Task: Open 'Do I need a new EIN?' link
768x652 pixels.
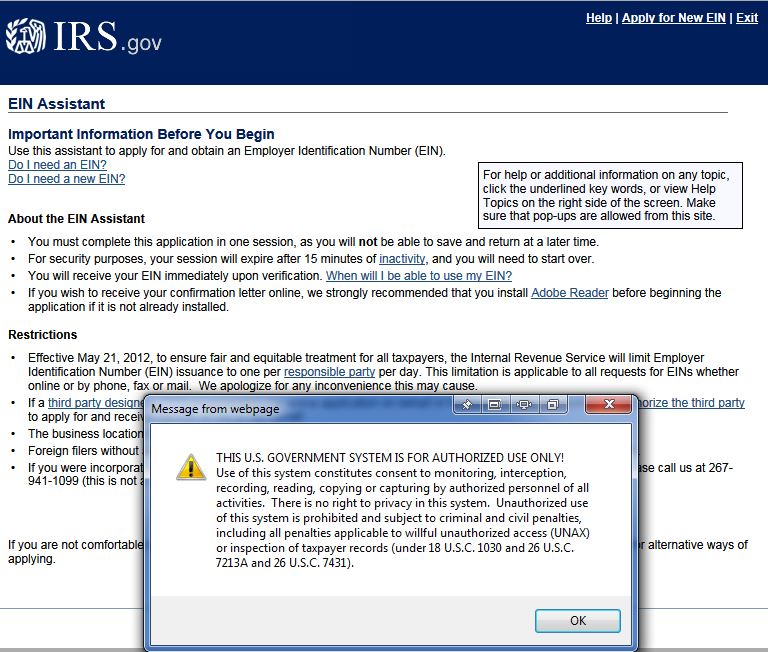Action: 67,179
